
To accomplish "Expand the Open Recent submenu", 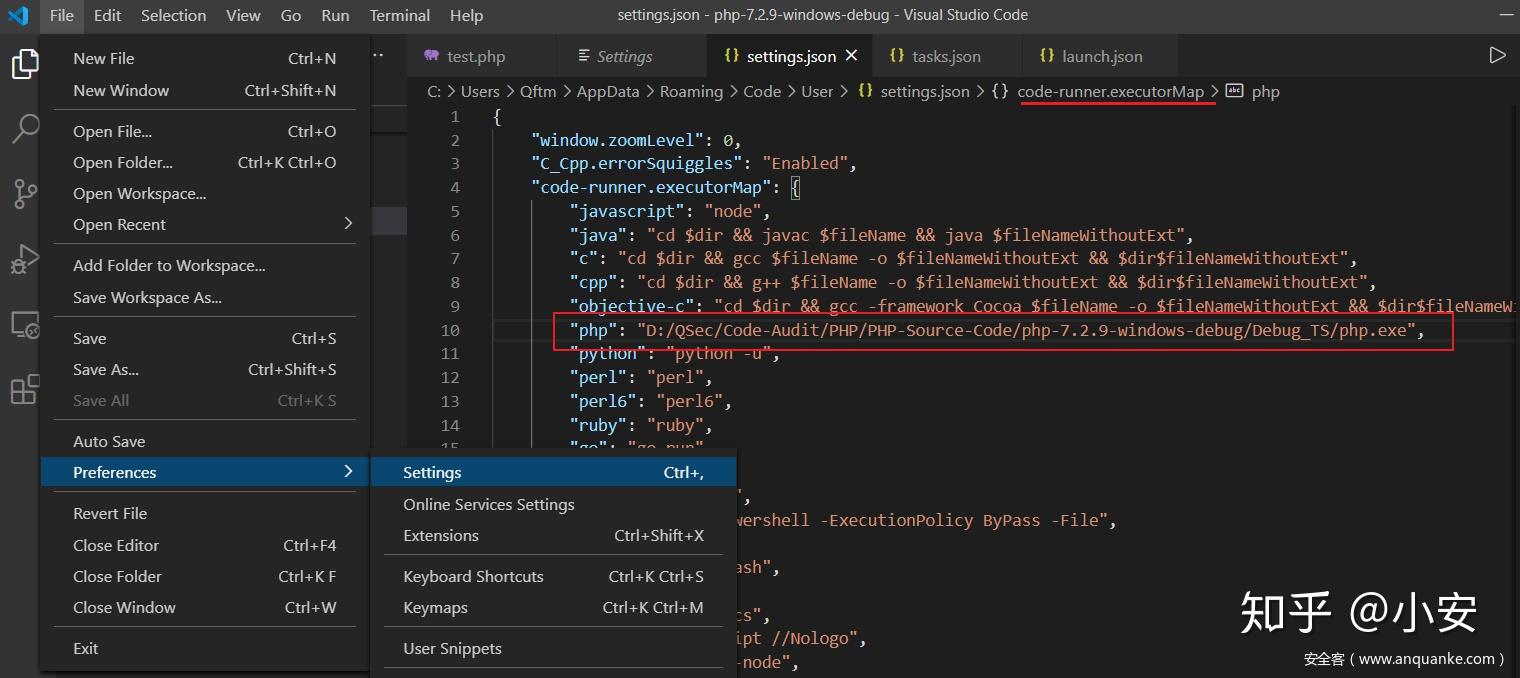I will (204, 224).
